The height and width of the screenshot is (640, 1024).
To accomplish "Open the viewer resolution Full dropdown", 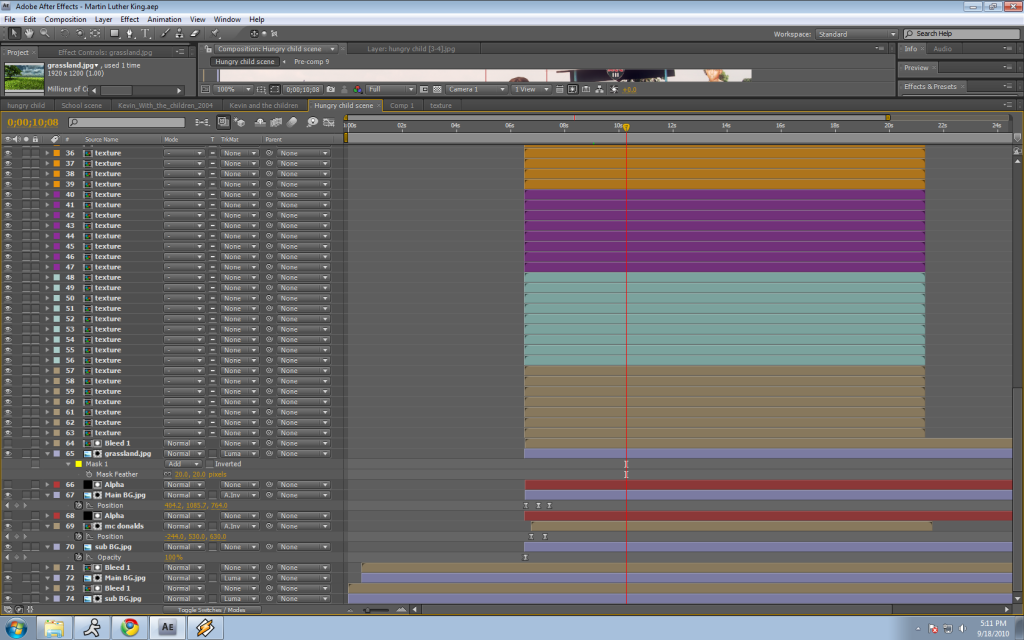I will [x=390, y=89].
